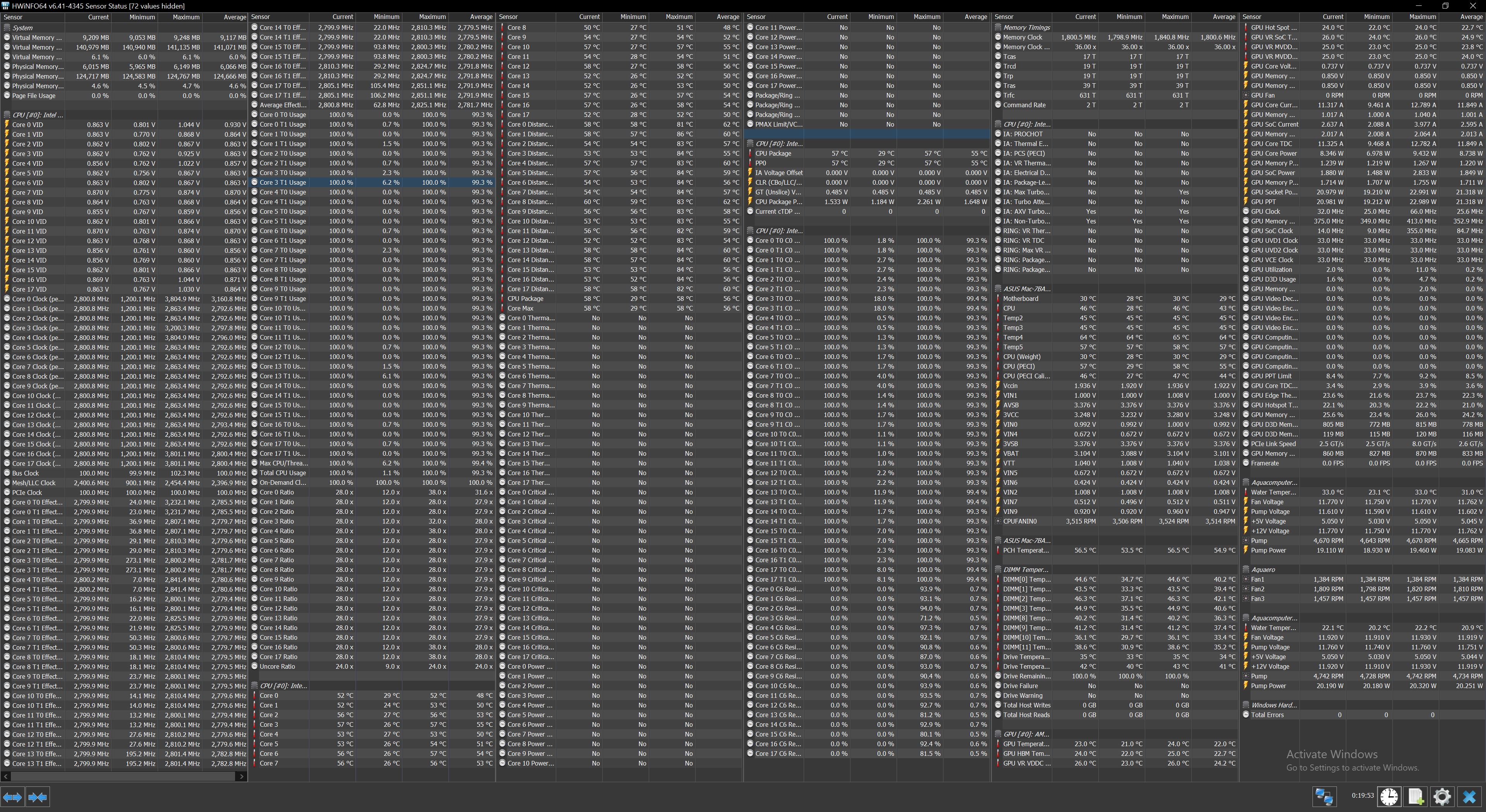Click the expand columns right-left arrows button

(12, 797)
